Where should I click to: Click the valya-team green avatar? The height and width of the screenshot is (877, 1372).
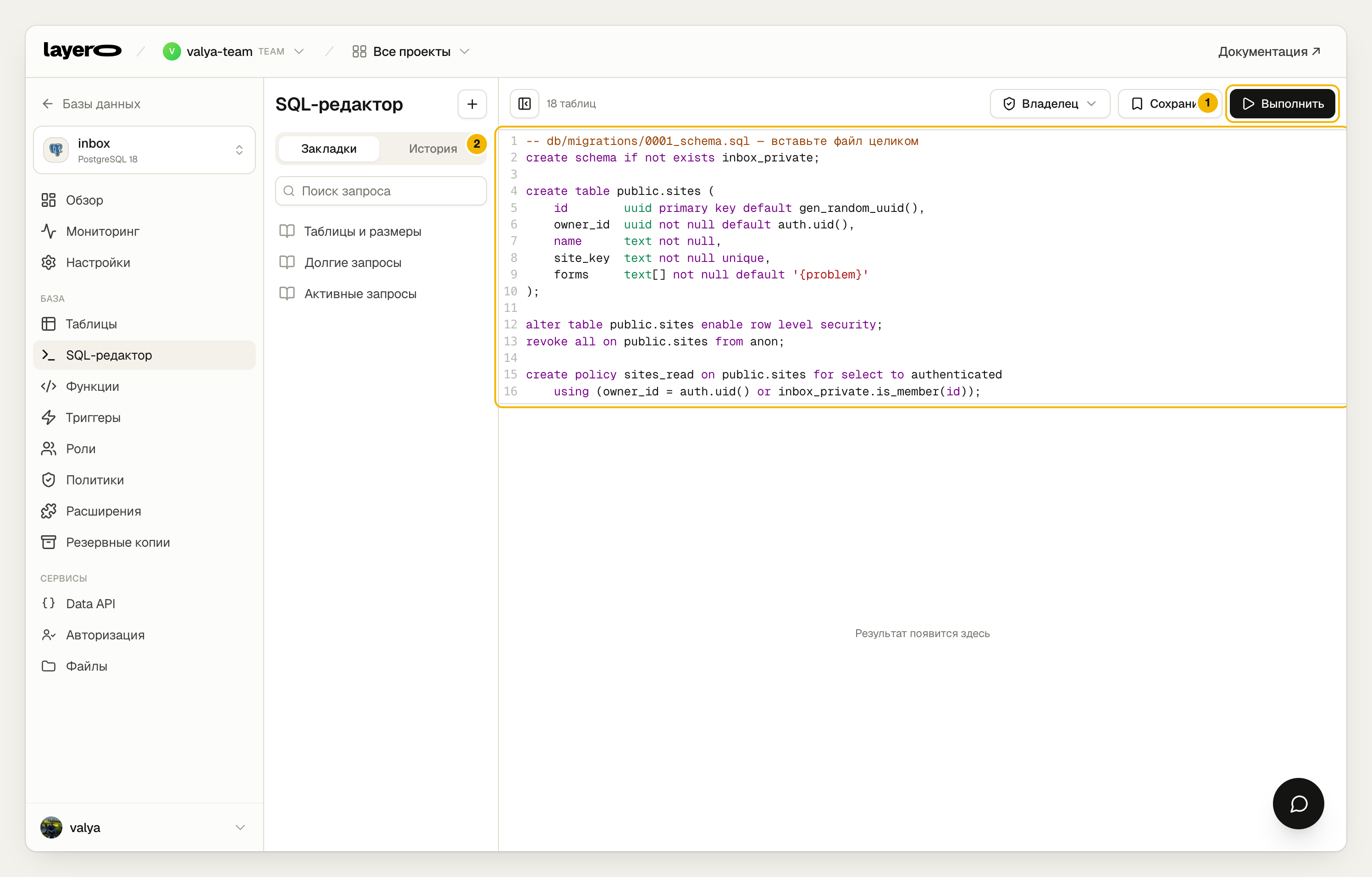[171, 51]
